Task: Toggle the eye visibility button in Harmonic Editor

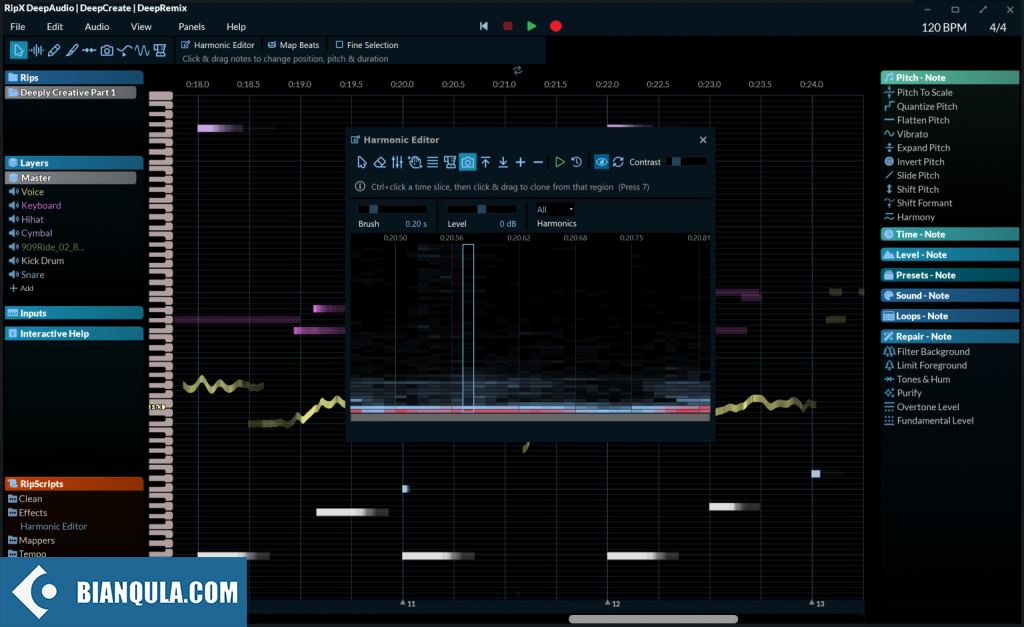Action: click(601, 162)
